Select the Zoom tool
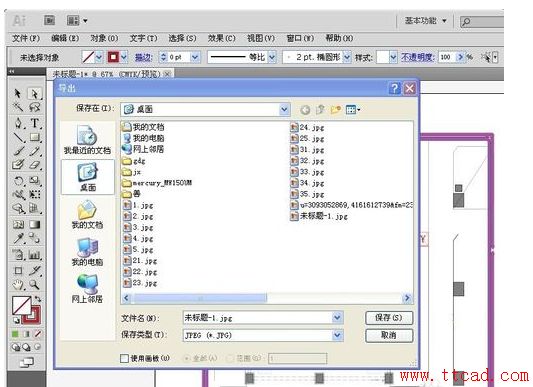533x387 pixels. tap(35, 285)
